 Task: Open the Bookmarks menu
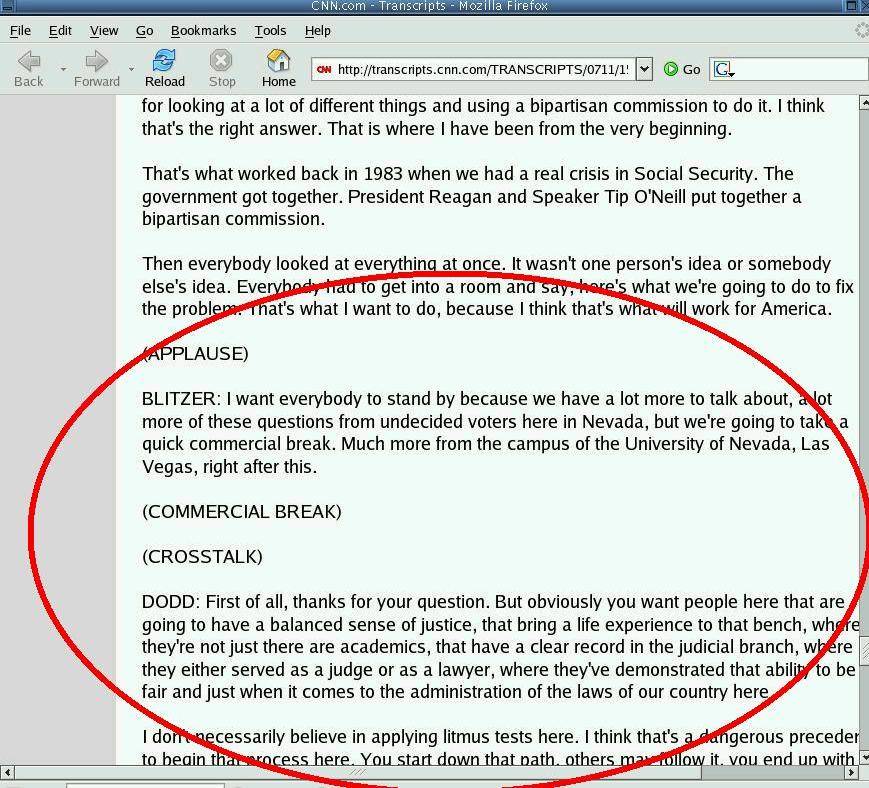click(203, 31)
